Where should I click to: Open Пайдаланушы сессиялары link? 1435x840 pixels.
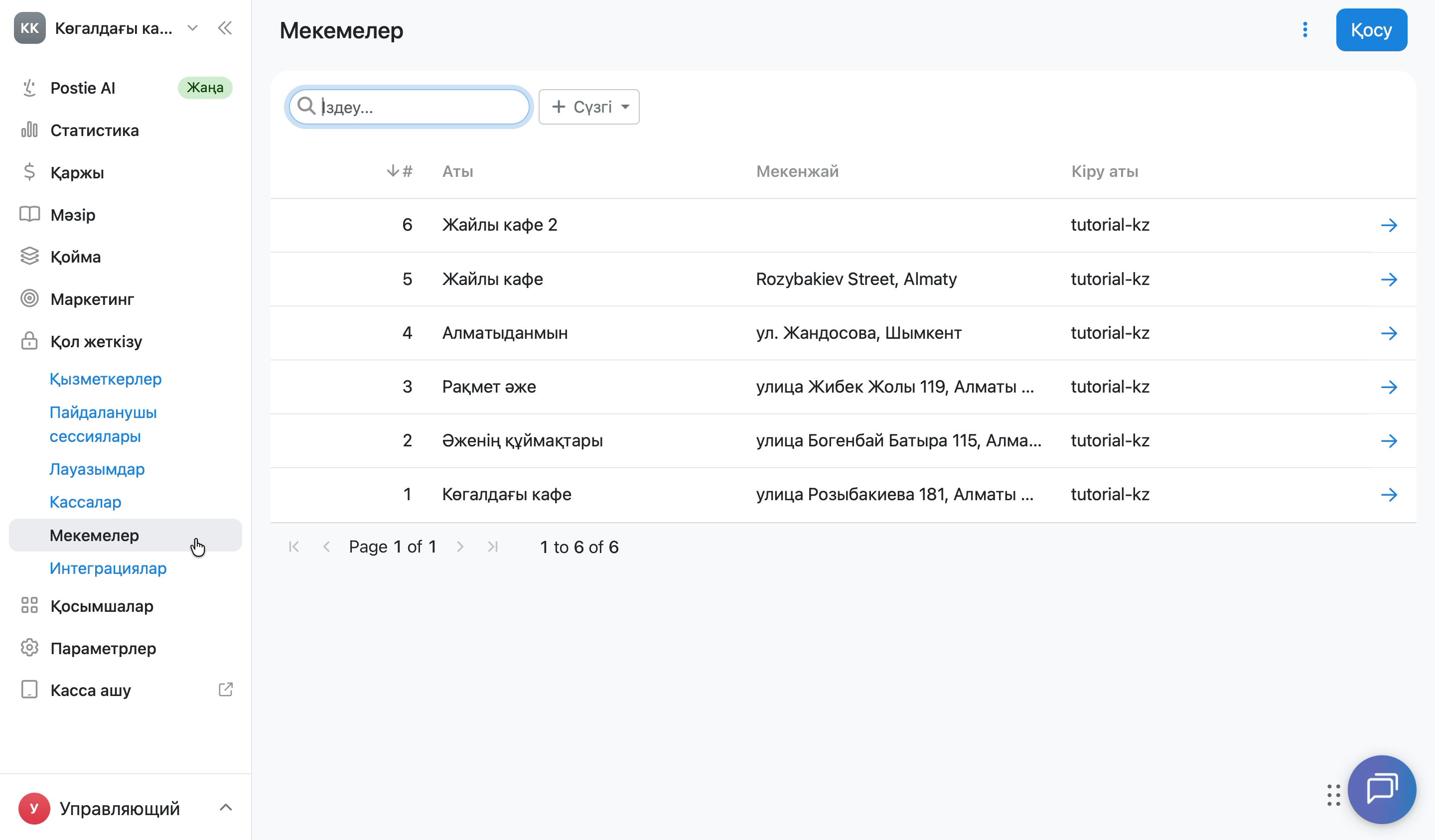tap(103, 424)
